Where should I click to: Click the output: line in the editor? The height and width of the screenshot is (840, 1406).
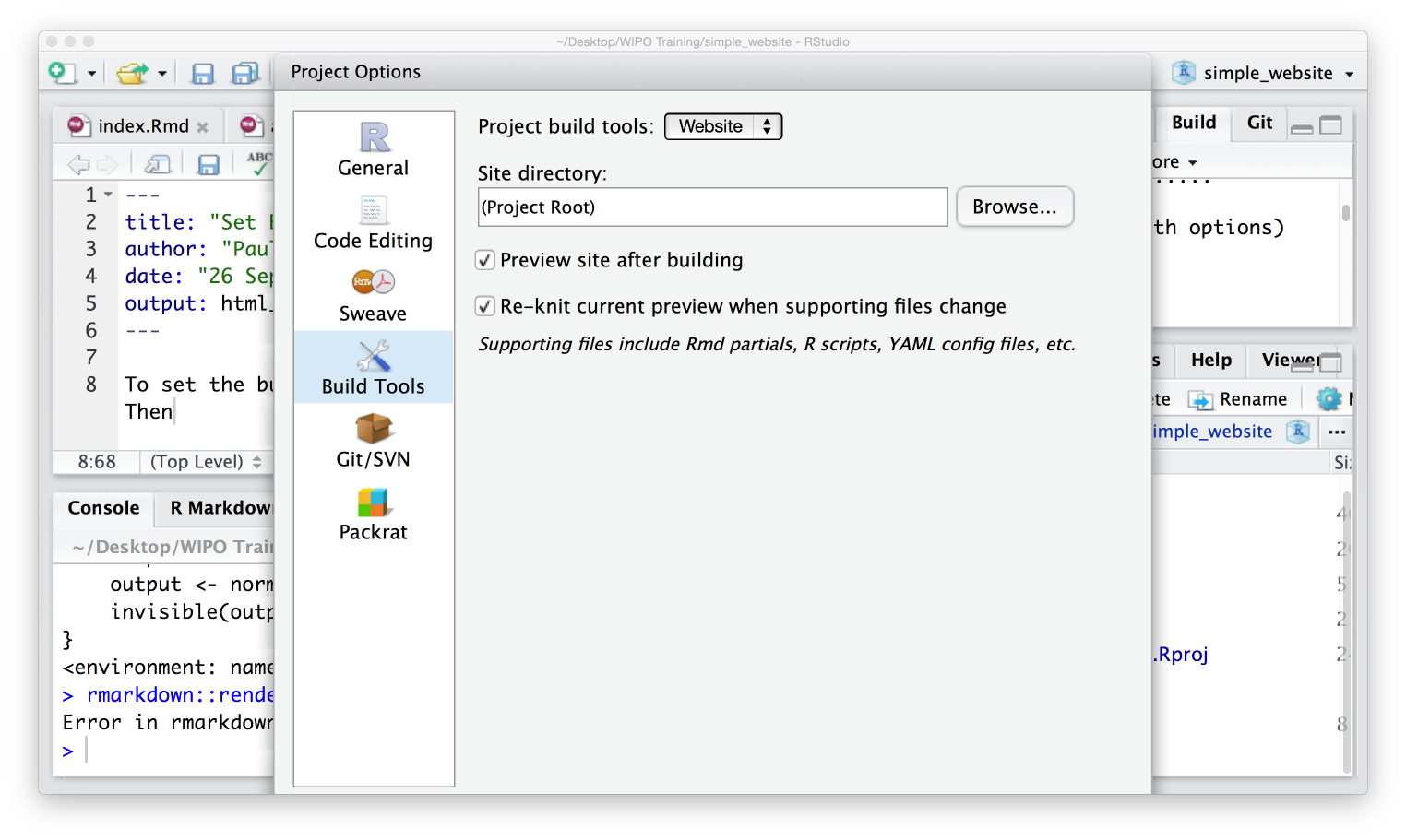pyautogui.click(x=199, y=303)
